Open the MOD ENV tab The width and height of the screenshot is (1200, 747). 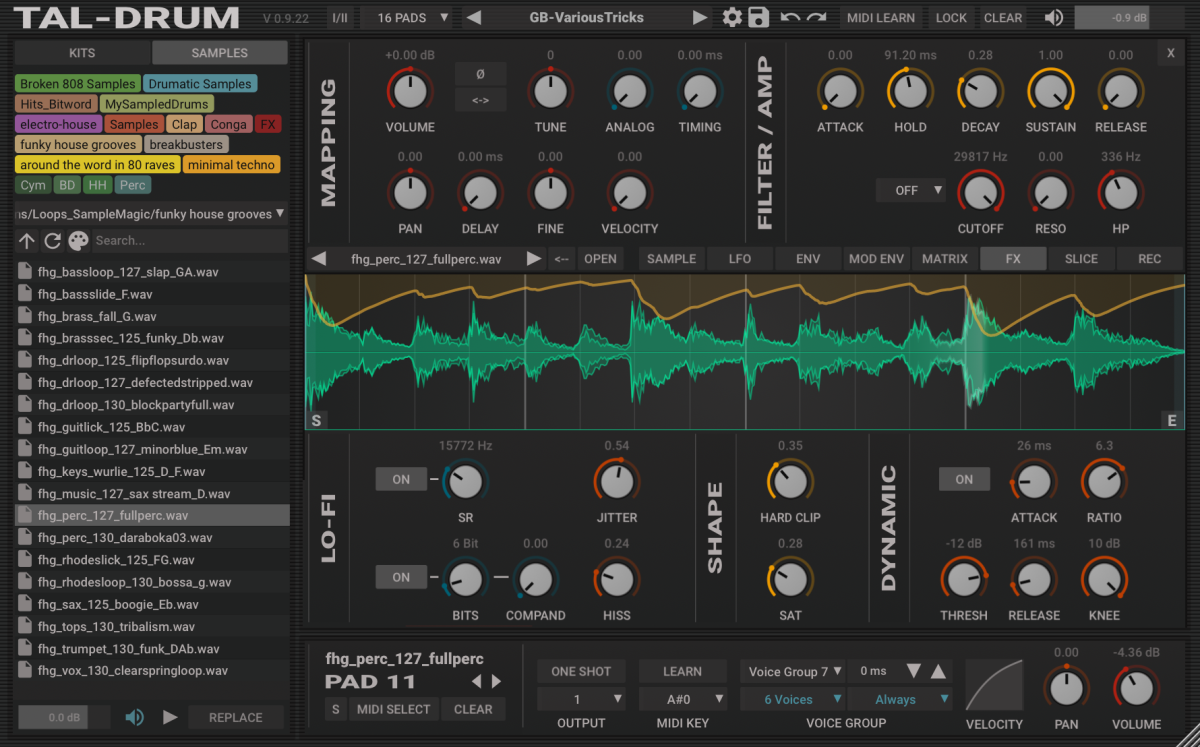(x=876, y=259)
